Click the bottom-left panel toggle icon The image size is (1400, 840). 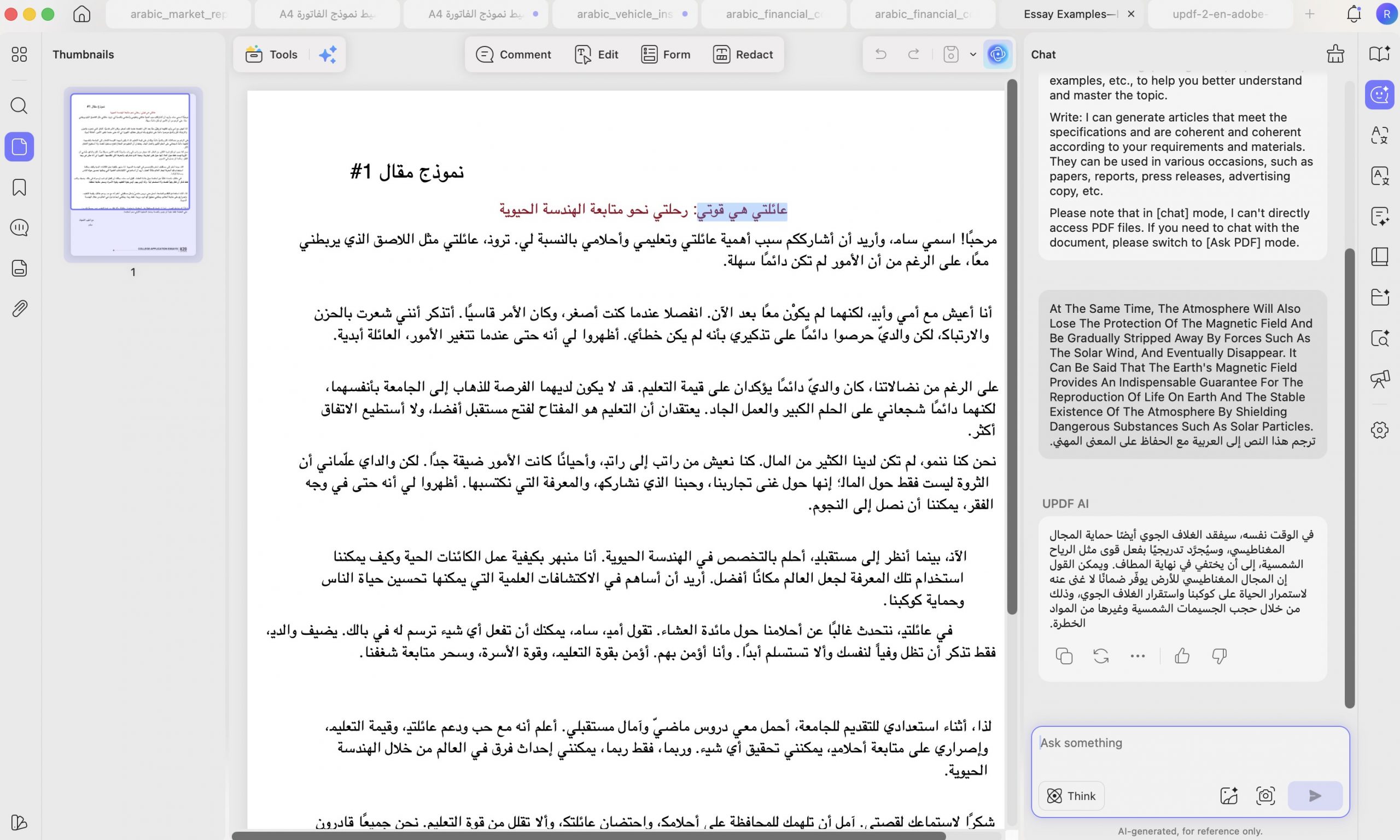19,822
